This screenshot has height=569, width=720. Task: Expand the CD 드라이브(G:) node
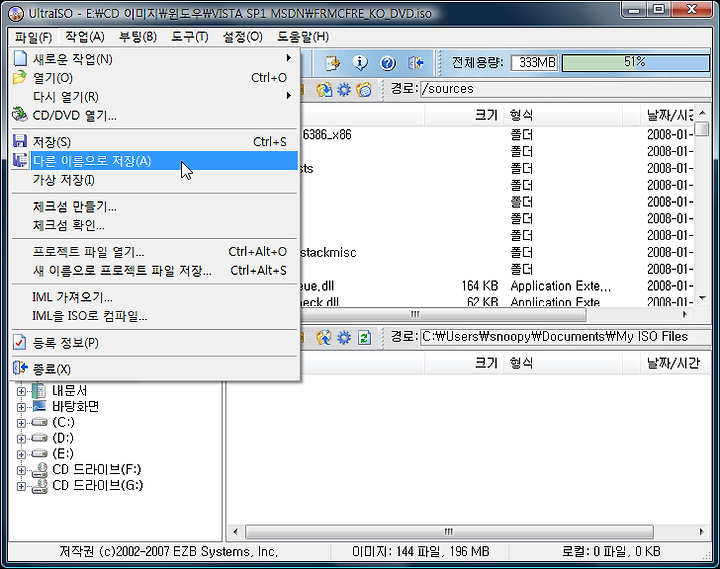pos(21,486)
